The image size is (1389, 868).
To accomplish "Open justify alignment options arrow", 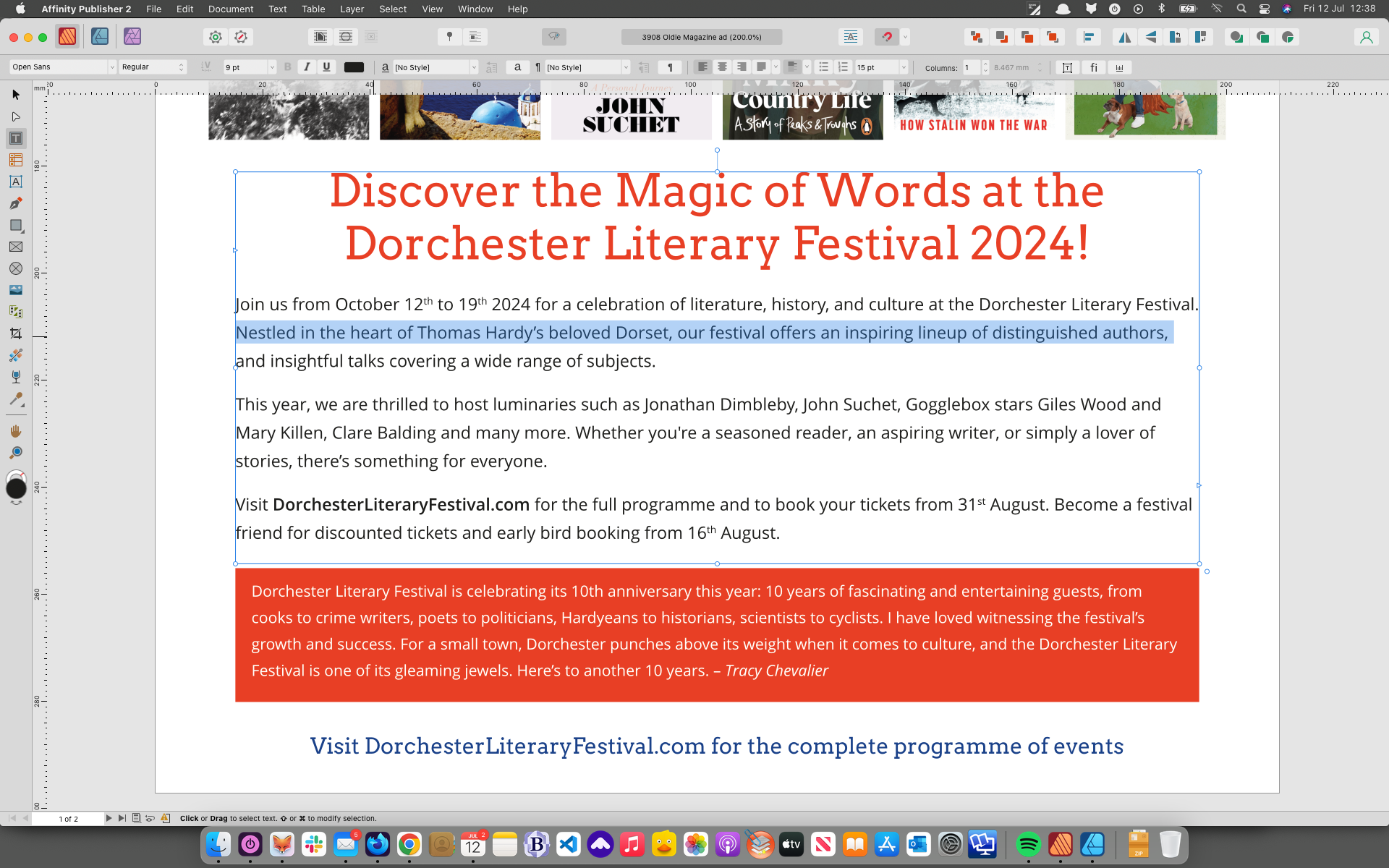I will [x=776, y=67].
